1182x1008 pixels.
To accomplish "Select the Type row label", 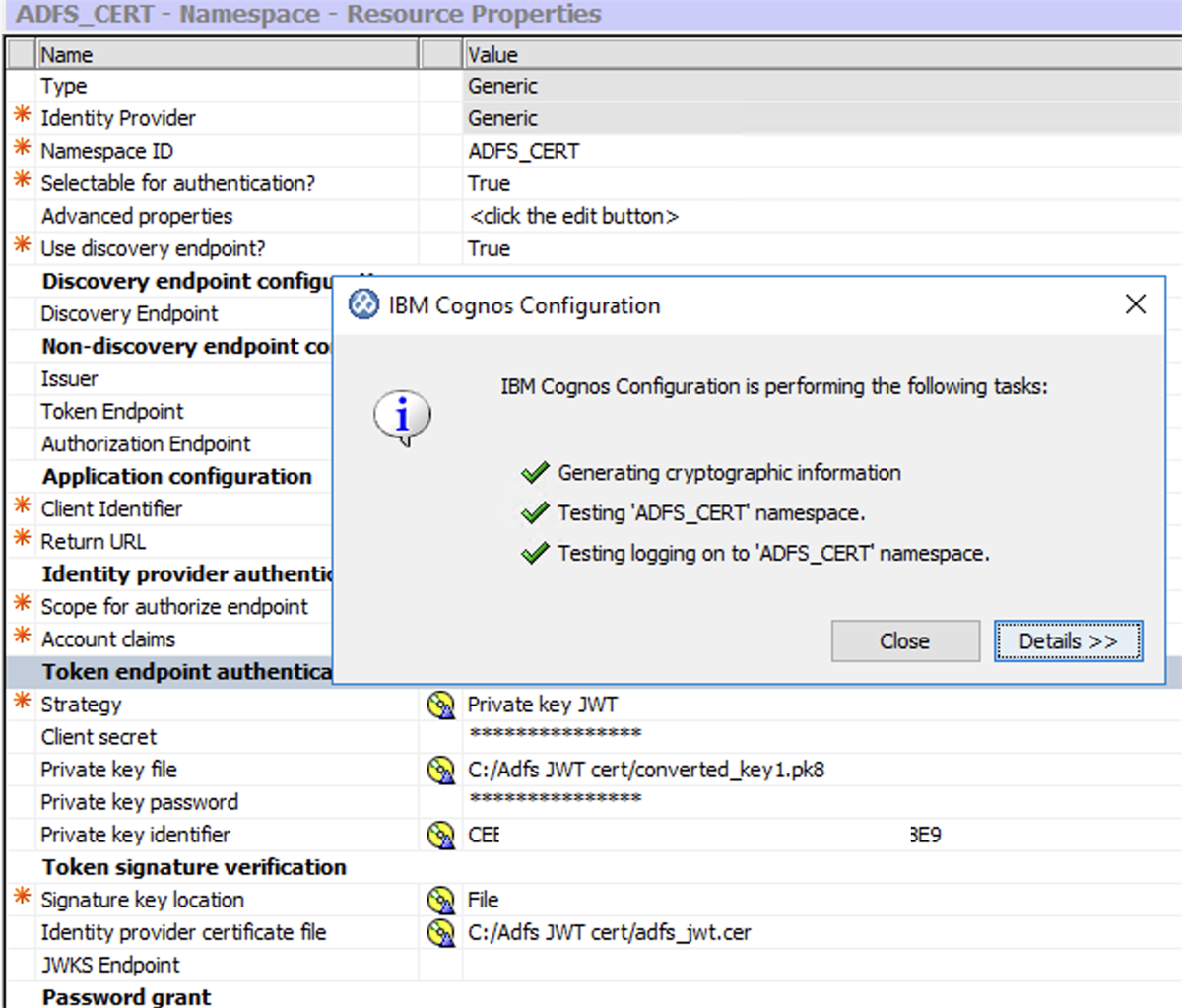I will [64, 86].
